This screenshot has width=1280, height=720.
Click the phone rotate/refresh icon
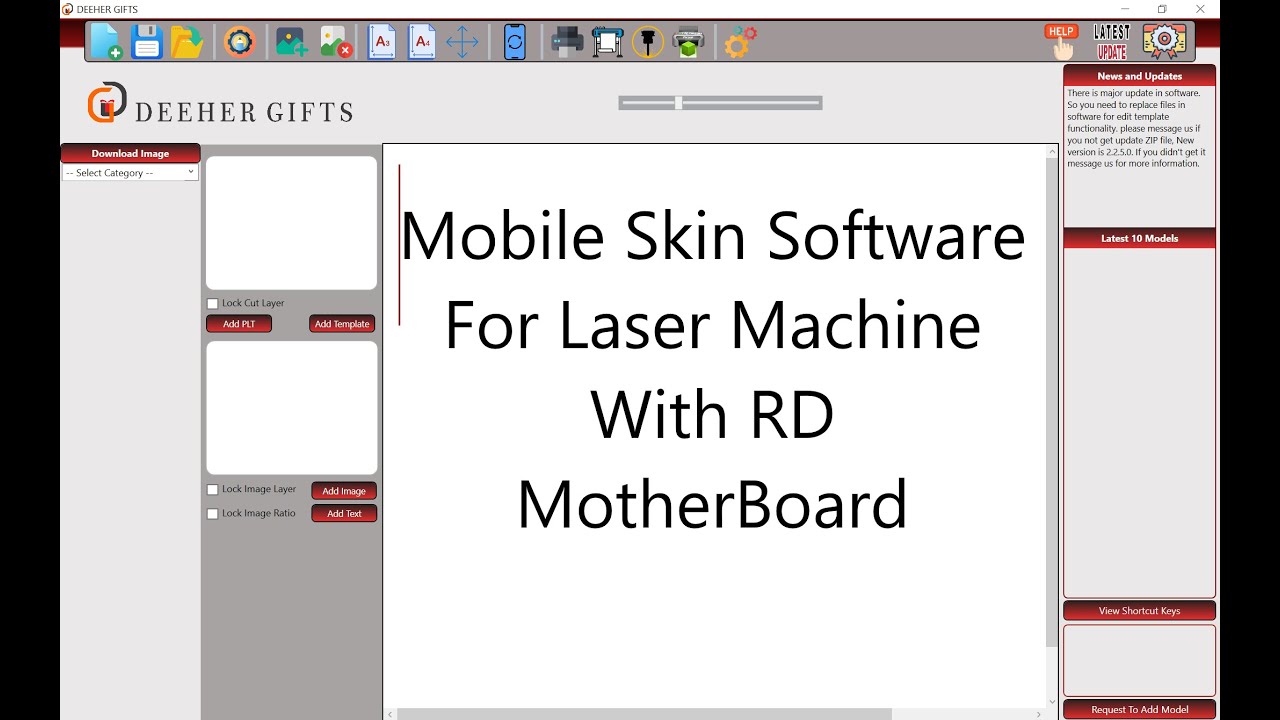(514, 42)
